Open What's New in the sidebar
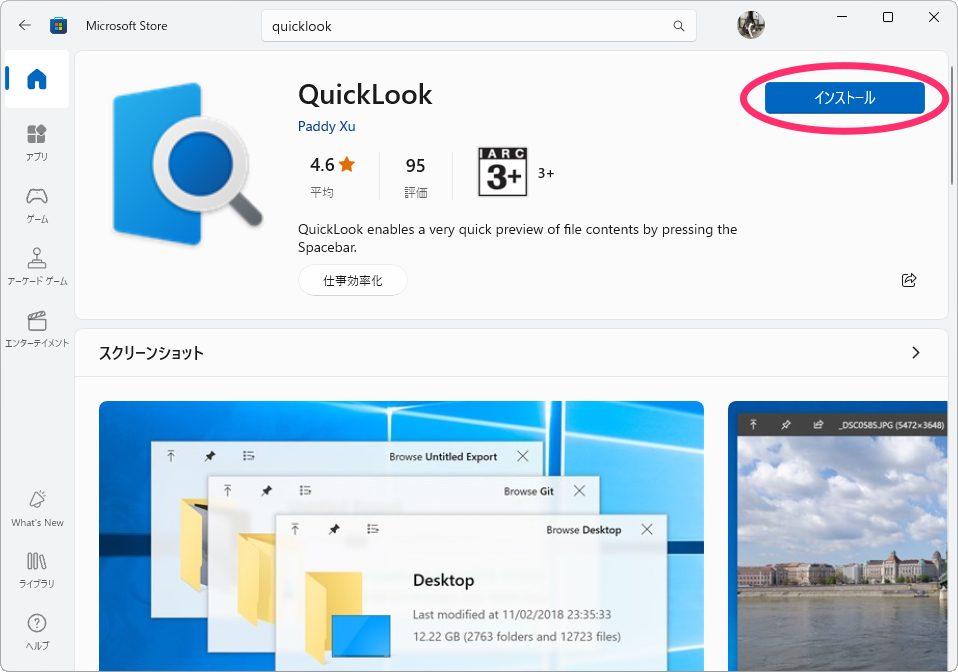Viewport: 958px width, 672px height. click(x=37, y=508)
